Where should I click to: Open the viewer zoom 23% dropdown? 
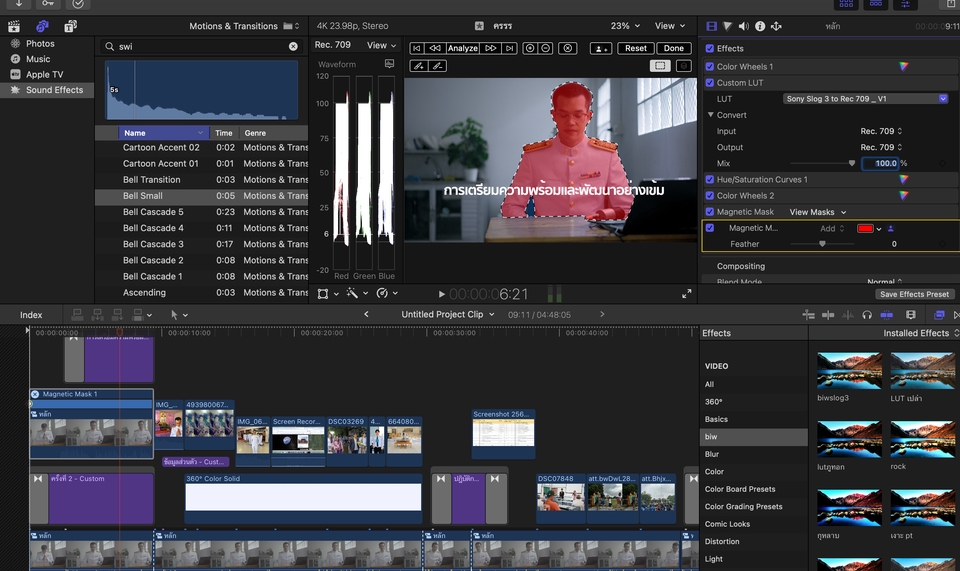pyautogui.click(x=625, y=26)
